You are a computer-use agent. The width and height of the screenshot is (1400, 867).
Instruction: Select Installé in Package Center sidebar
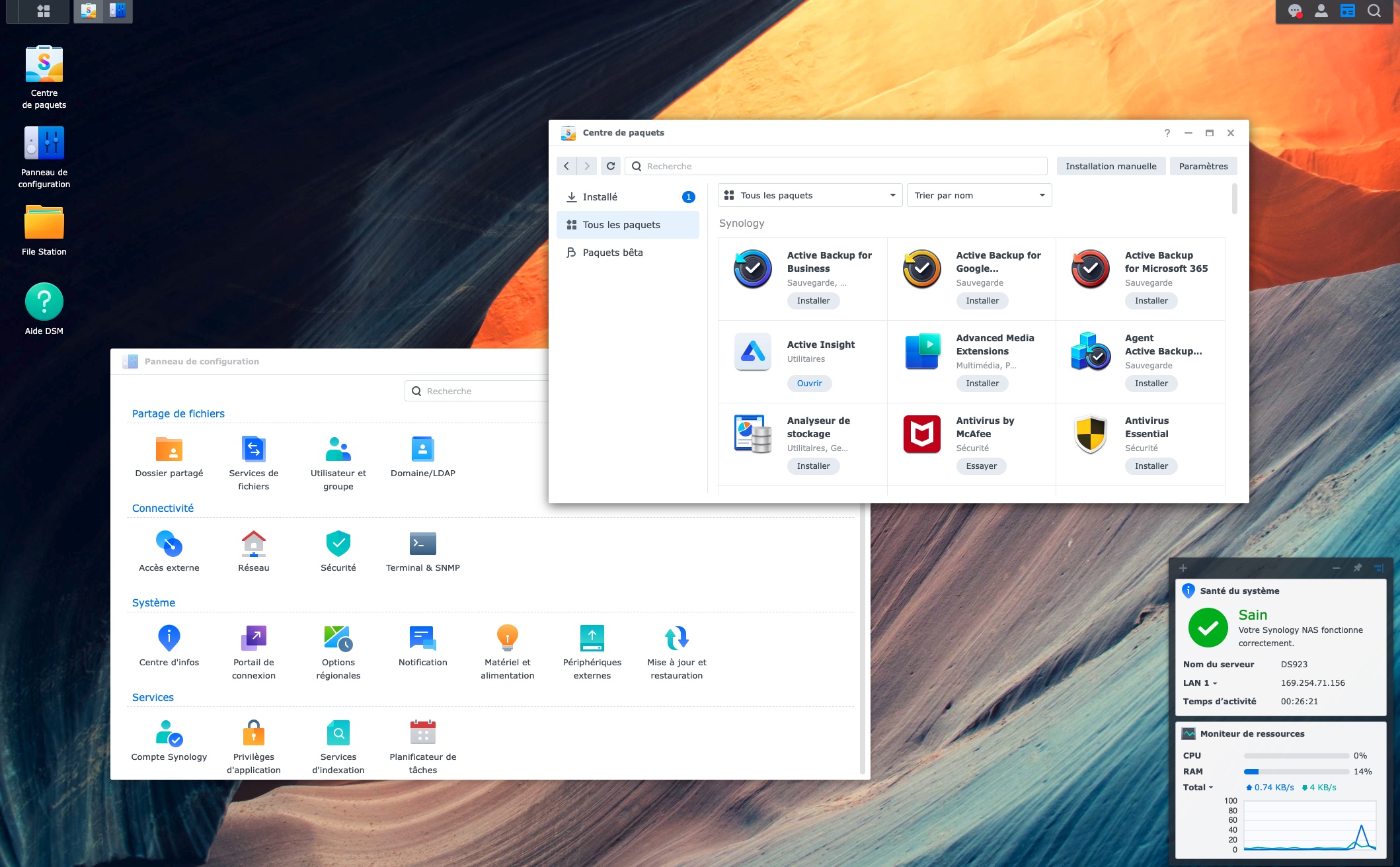click(628, 197)
